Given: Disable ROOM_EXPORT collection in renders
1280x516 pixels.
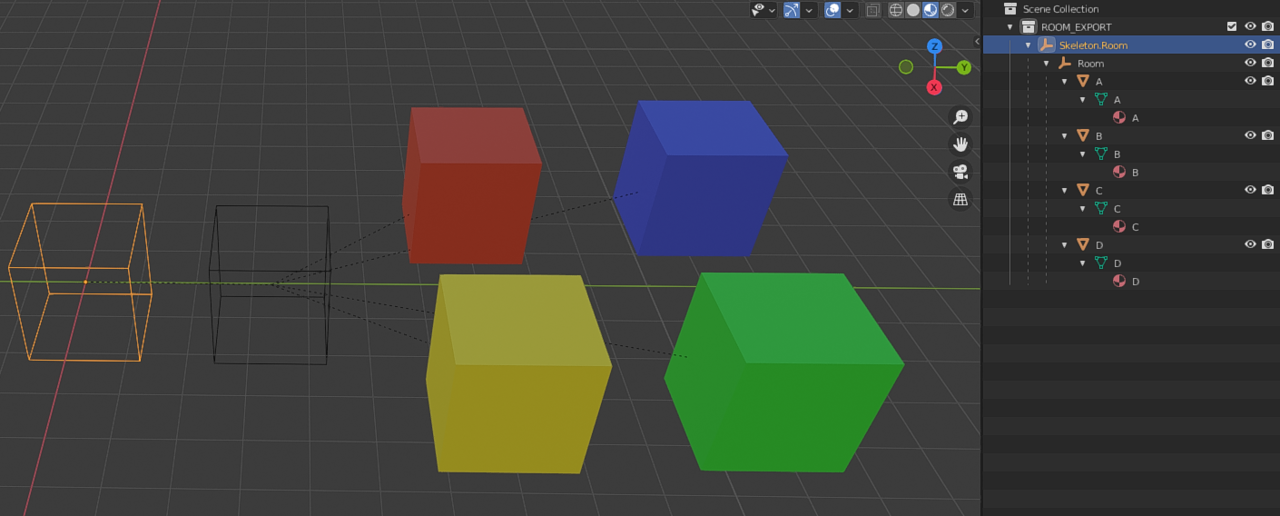Looking at the screenshot, I should (x=1268, y=27).
